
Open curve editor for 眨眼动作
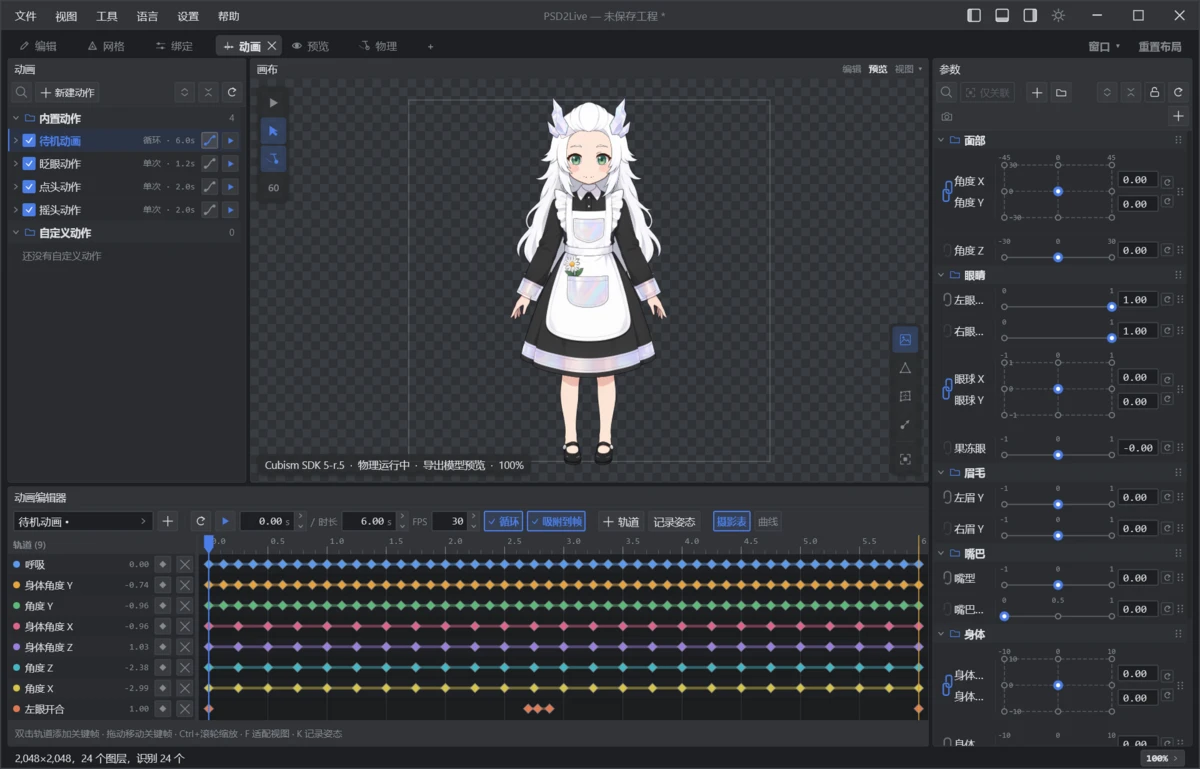209,164
